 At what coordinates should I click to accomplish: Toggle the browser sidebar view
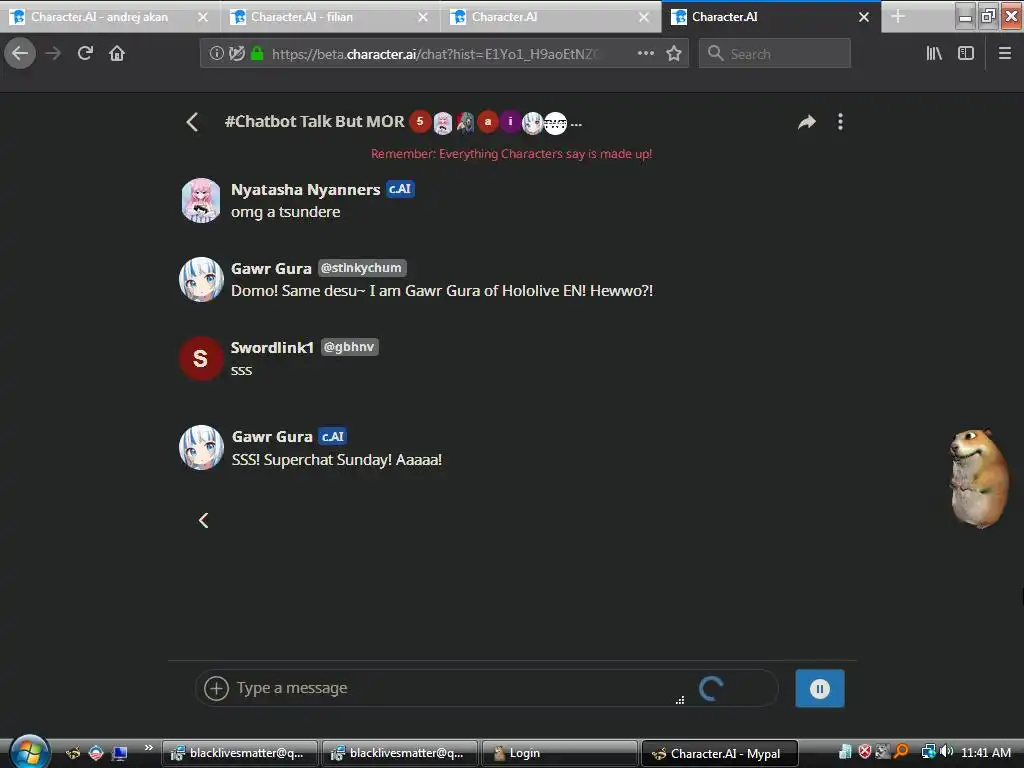pos(966,54)
